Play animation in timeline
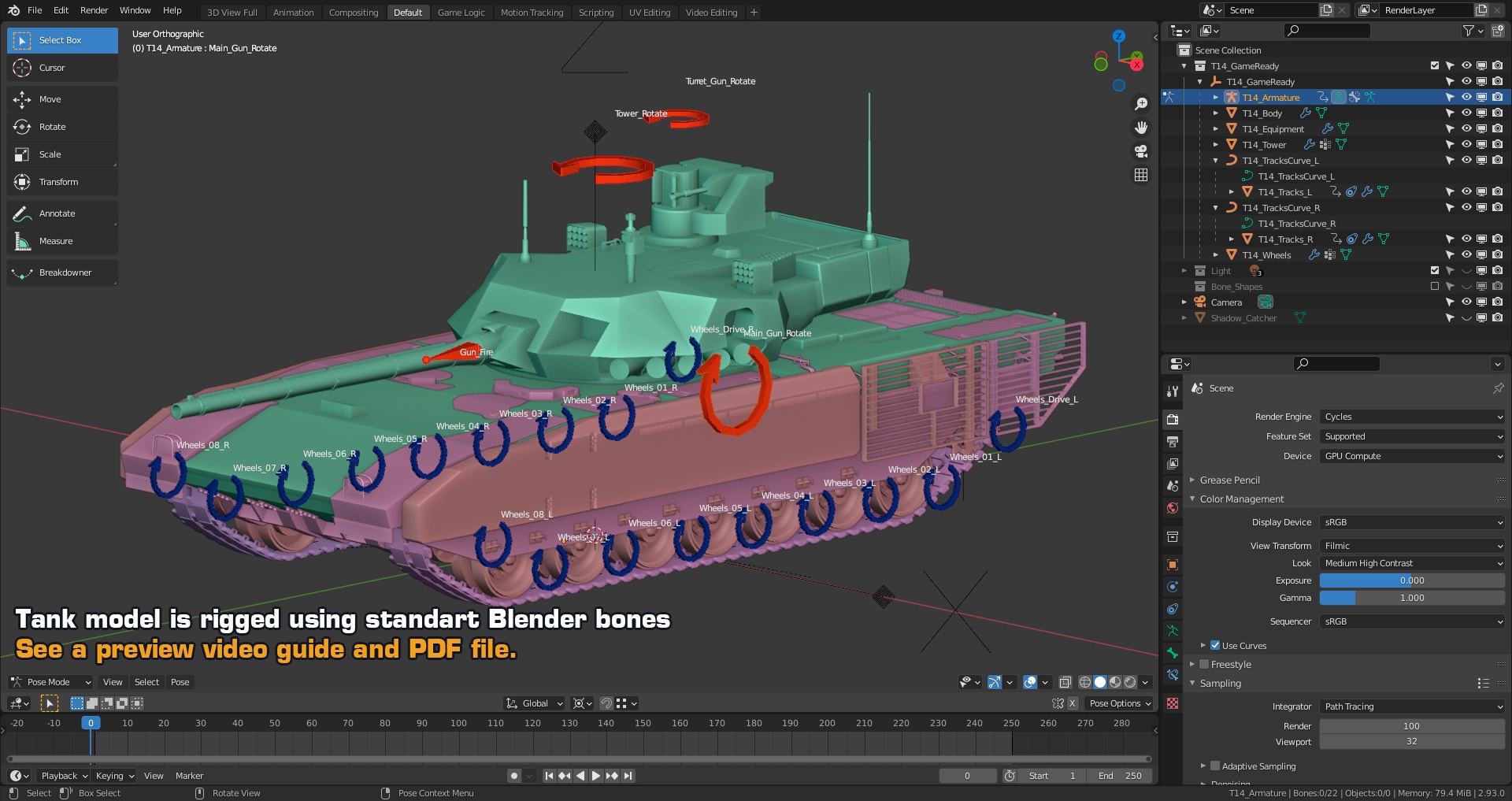 596,776
